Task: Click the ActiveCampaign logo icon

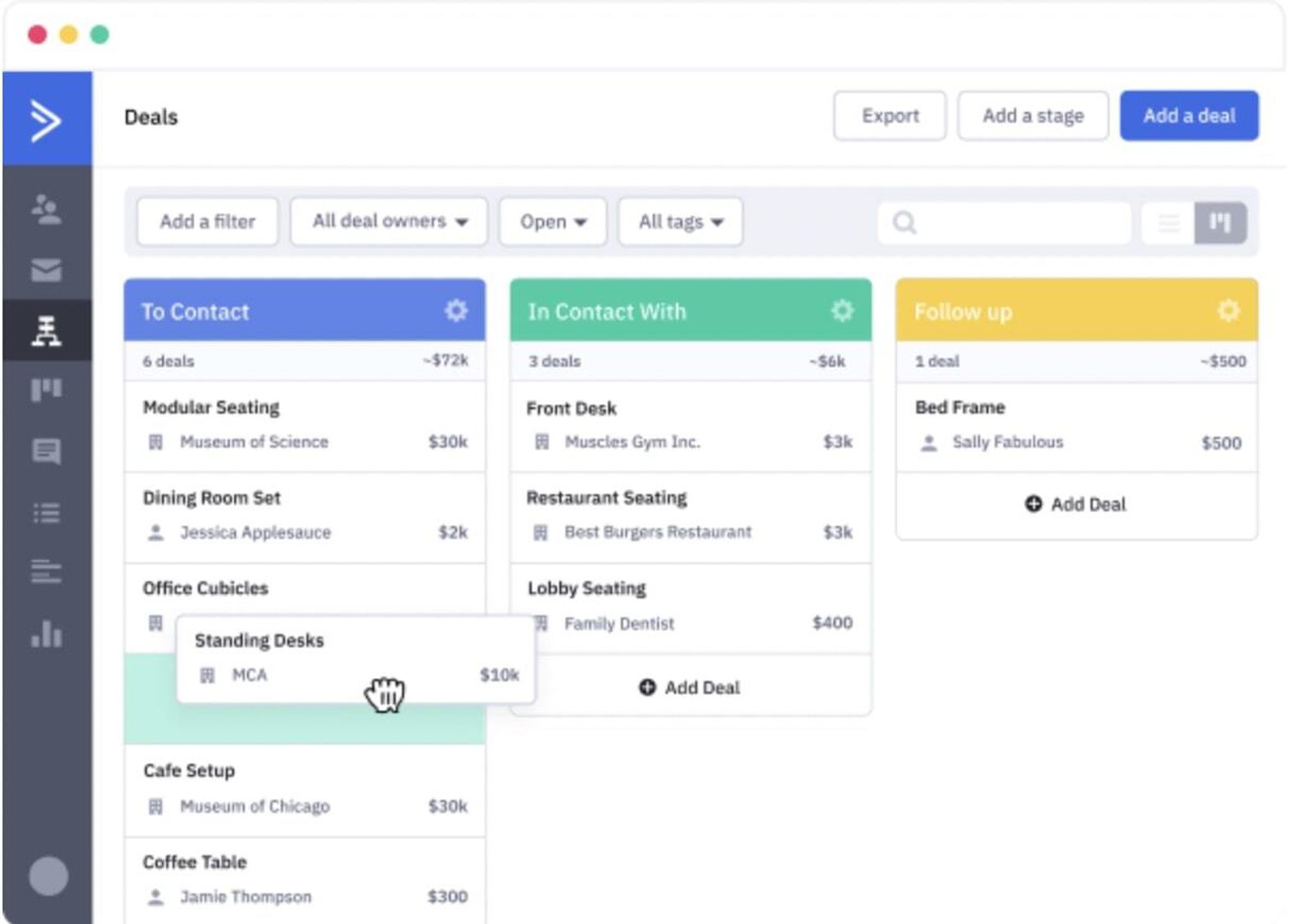Action: (x=46, y=120)
